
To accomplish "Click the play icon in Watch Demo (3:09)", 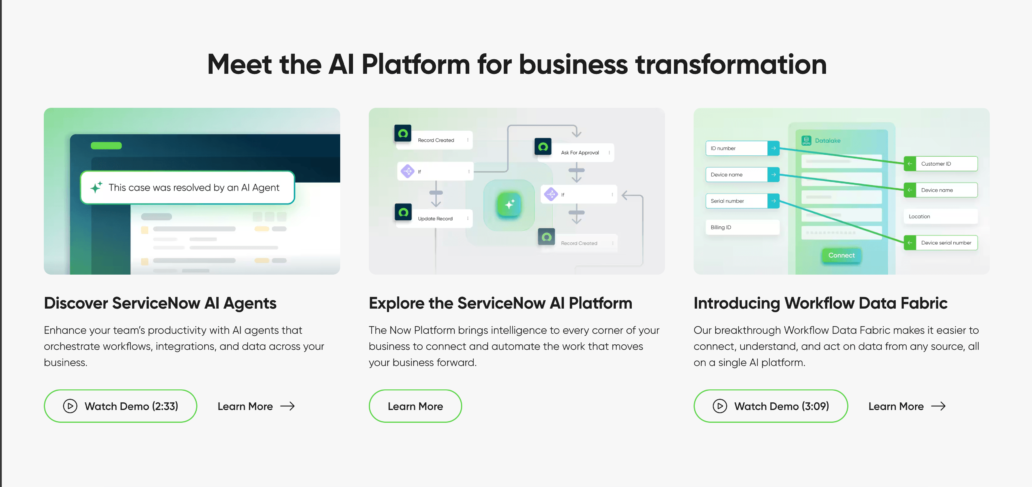I will 719,406.
